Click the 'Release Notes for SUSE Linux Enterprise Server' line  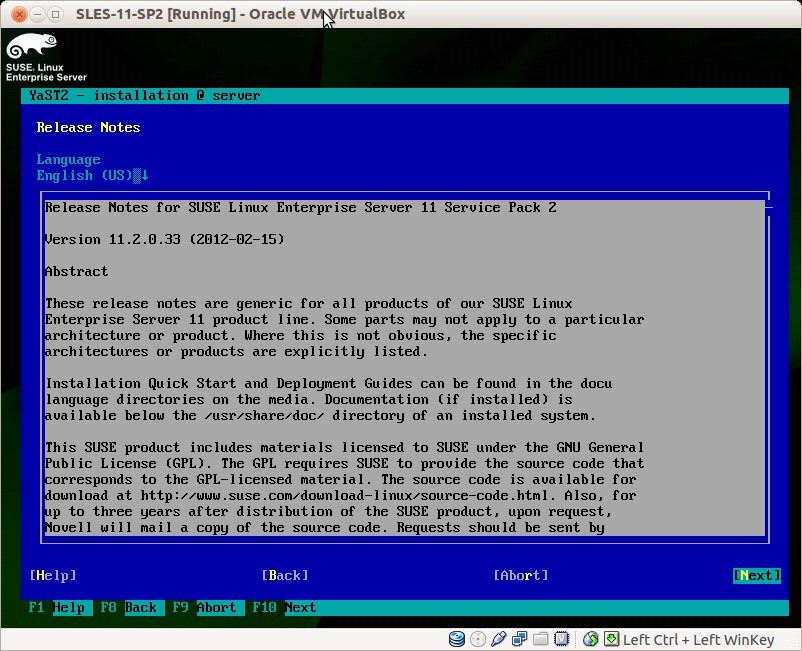(301, 208)
